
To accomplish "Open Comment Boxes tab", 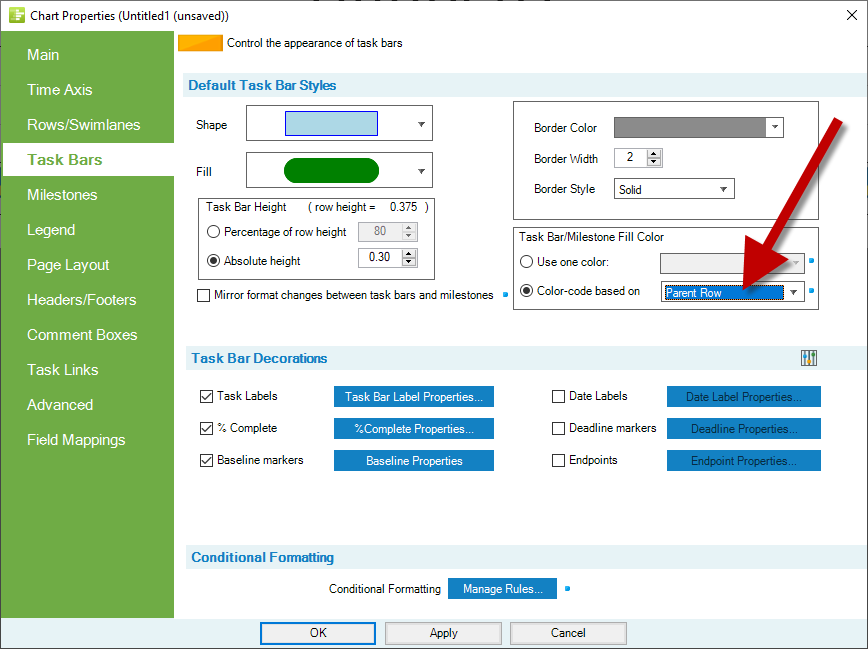I will pos(82,334).
